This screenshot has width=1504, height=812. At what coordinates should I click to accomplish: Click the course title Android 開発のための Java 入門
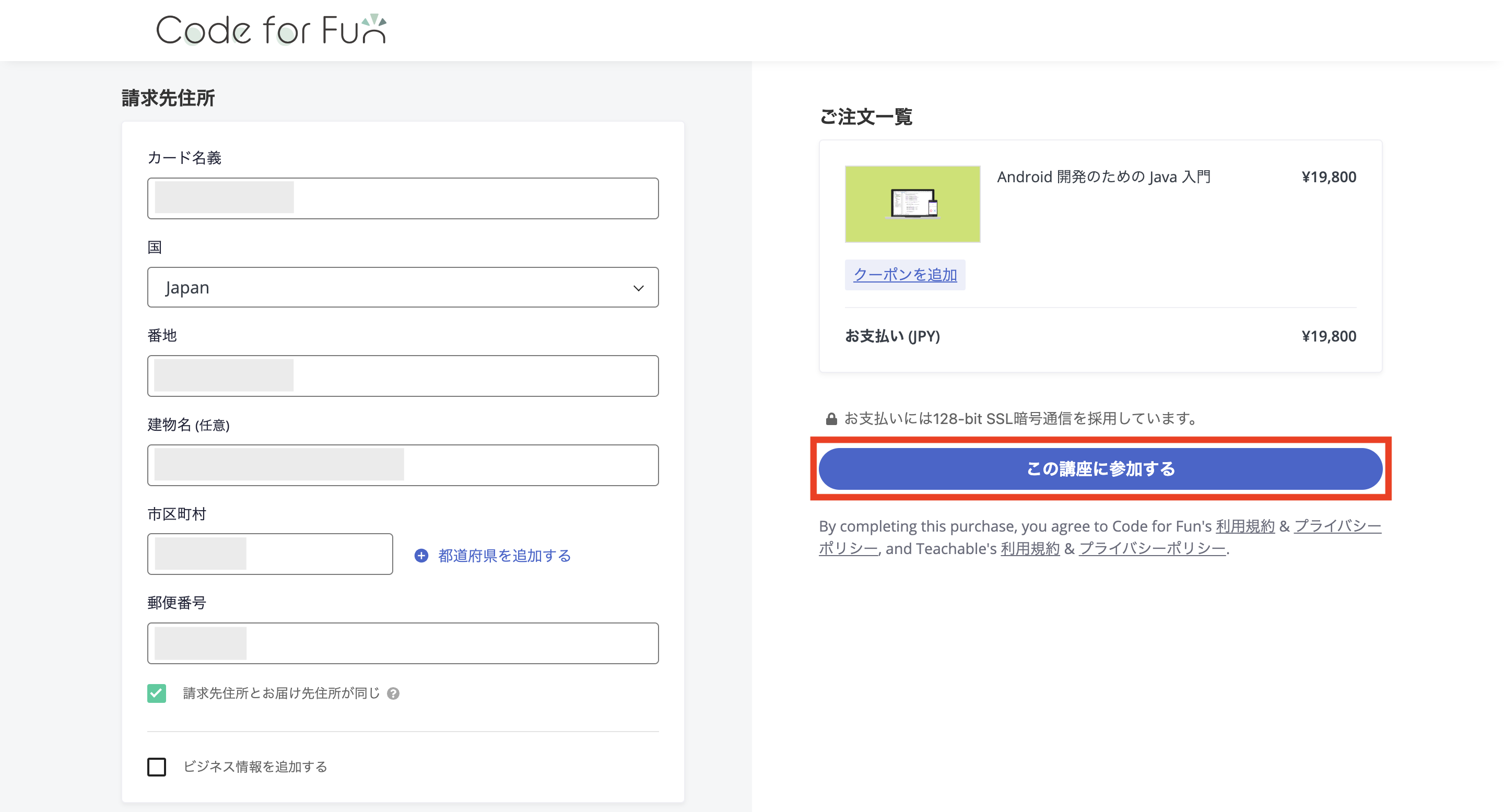[x=1103, y=177]
